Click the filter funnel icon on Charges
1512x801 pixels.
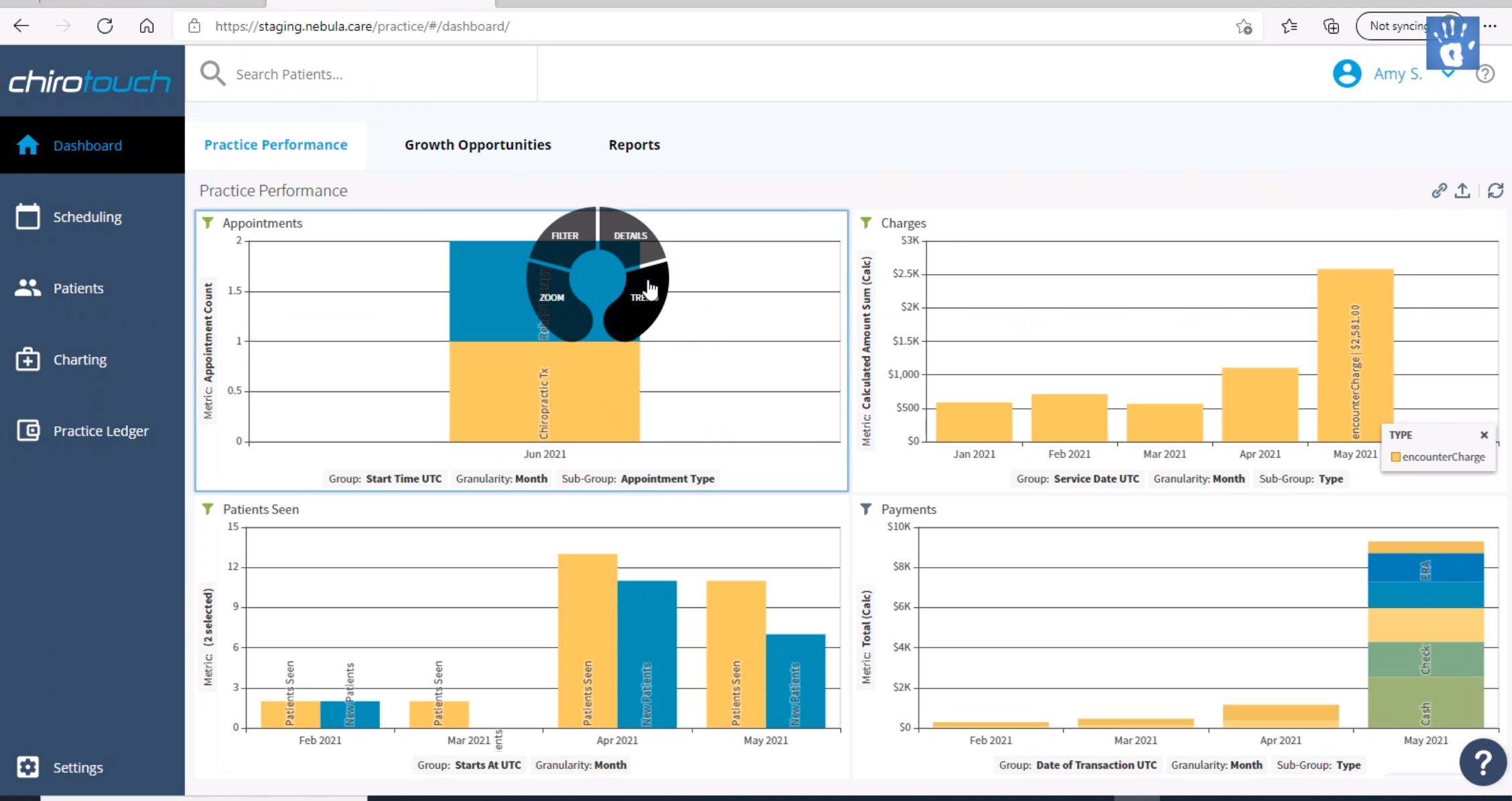tap(866, 222)
